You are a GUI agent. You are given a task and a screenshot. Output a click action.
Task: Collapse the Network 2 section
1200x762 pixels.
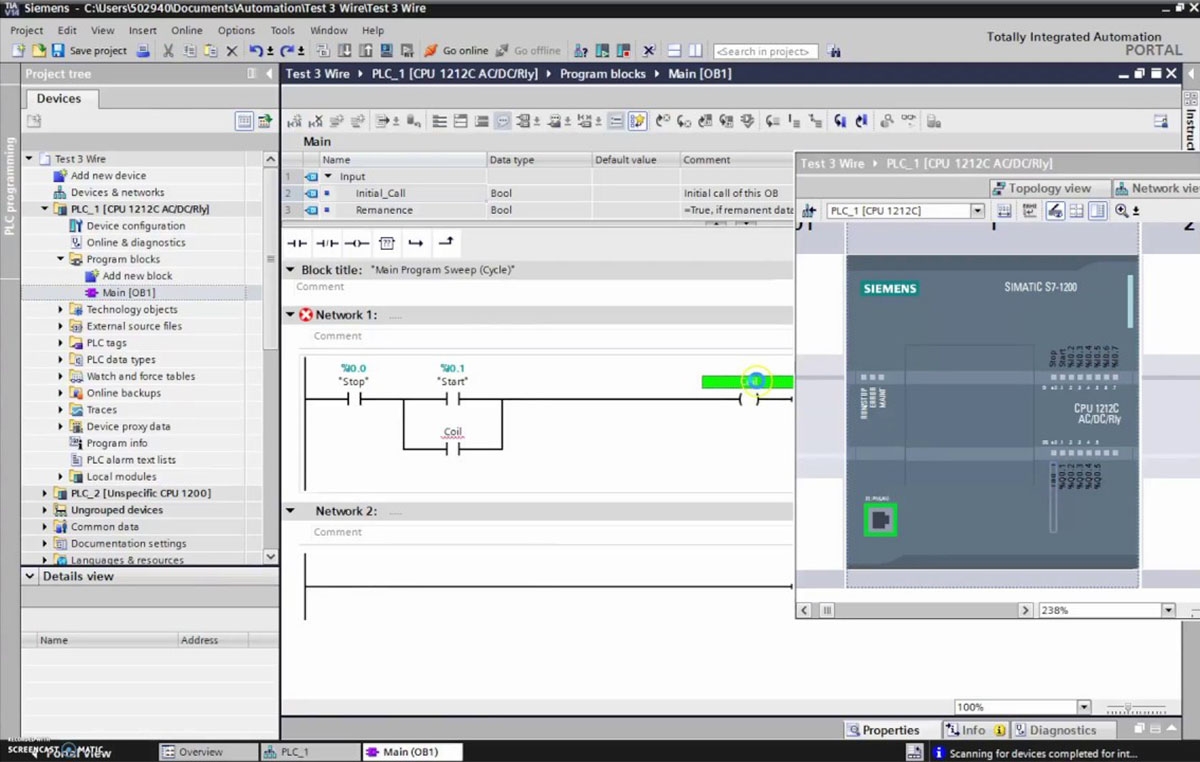click(291, 511)
